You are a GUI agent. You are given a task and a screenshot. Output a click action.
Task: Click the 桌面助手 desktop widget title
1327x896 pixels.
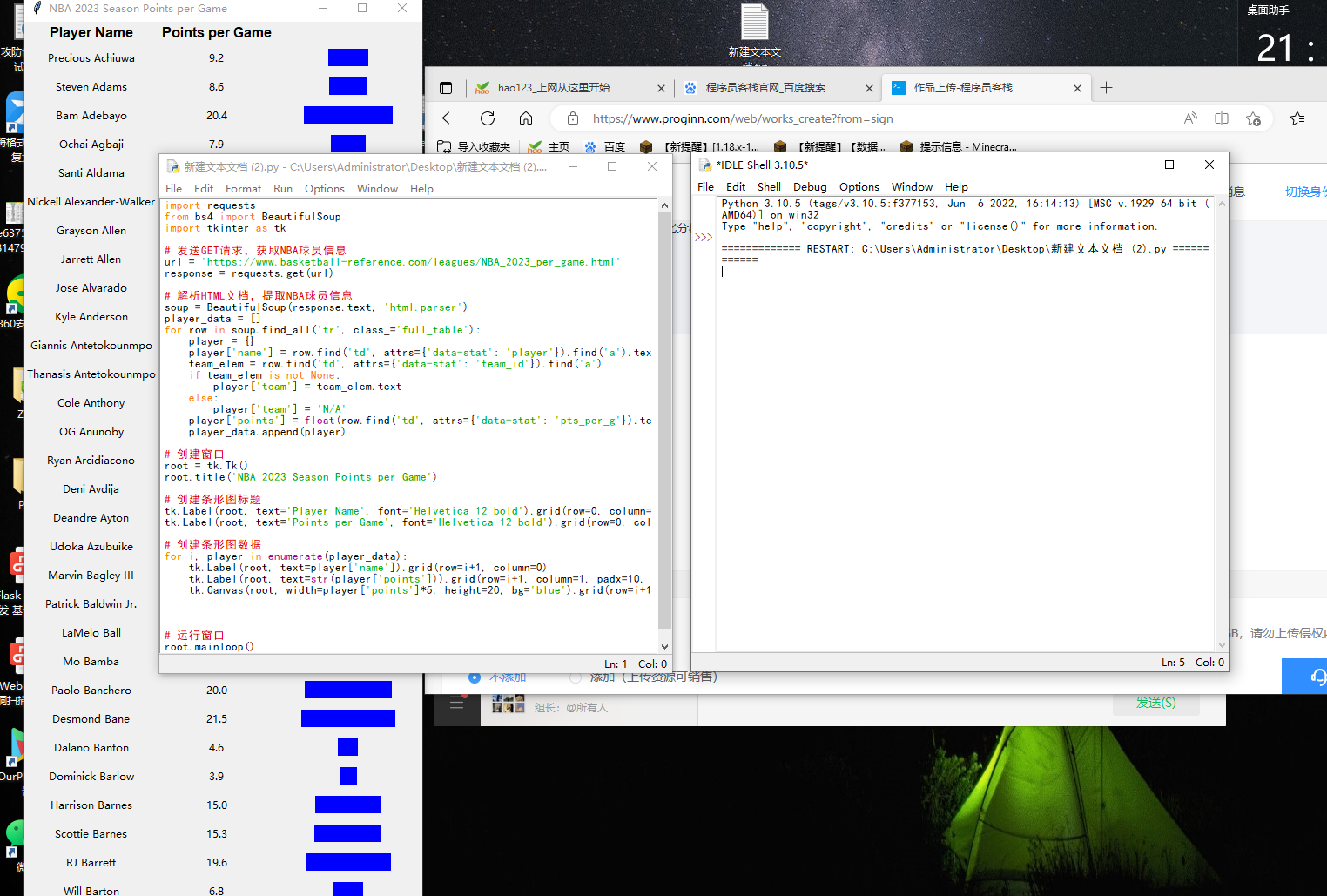[x=1268, y=10]
